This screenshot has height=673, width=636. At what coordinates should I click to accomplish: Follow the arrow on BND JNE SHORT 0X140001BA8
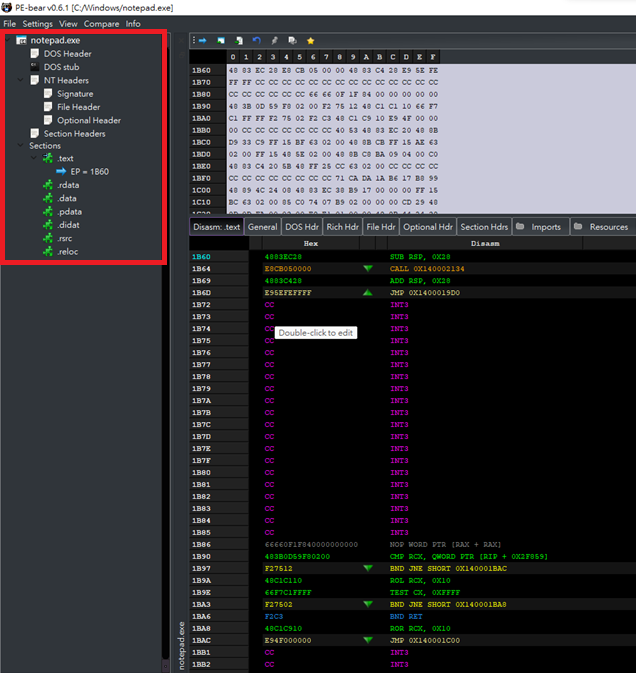(368, 604)
